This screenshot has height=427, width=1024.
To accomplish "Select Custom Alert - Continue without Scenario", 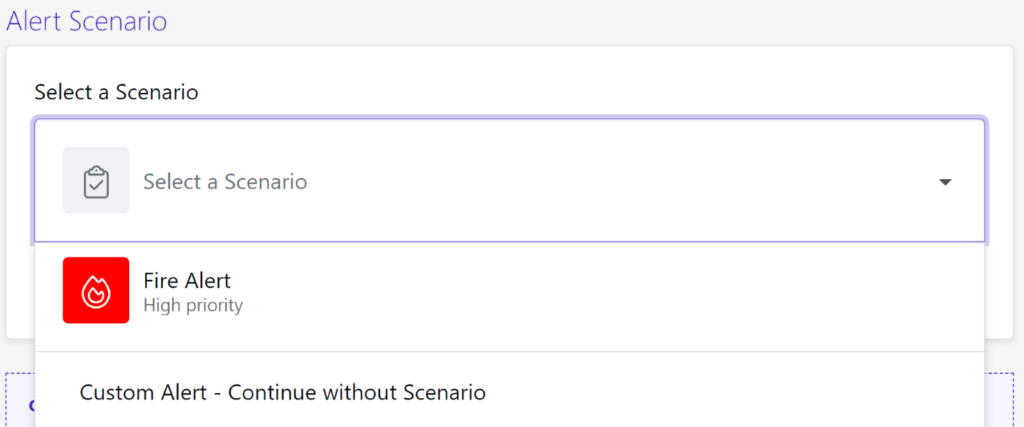I will 509,392.
